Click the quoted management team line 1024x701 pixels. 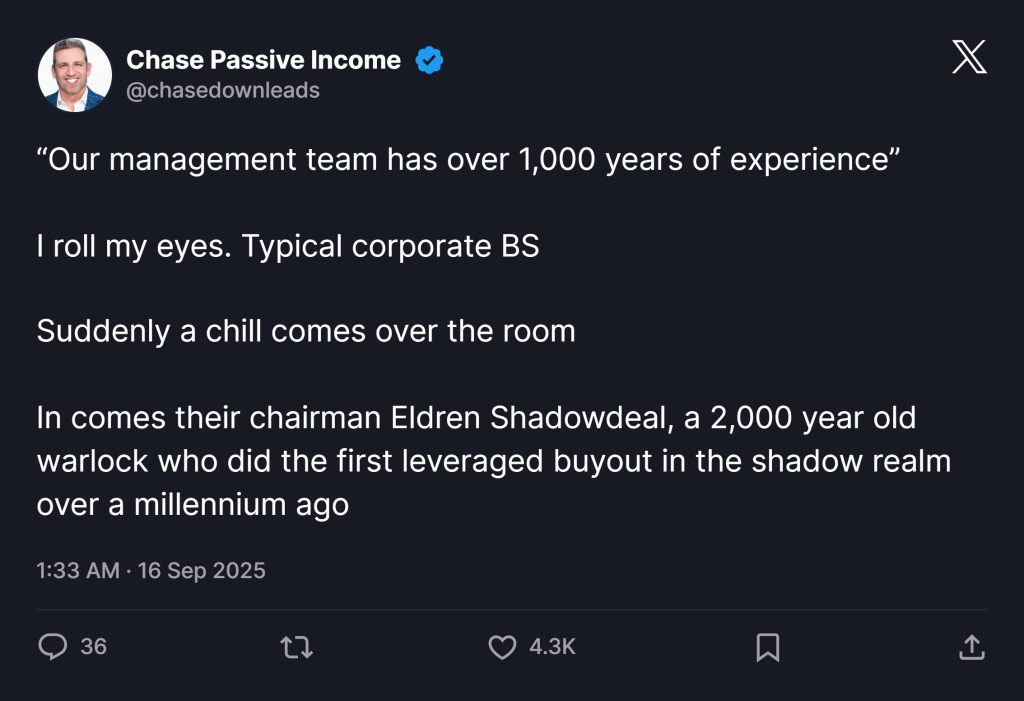coord(462,160)
